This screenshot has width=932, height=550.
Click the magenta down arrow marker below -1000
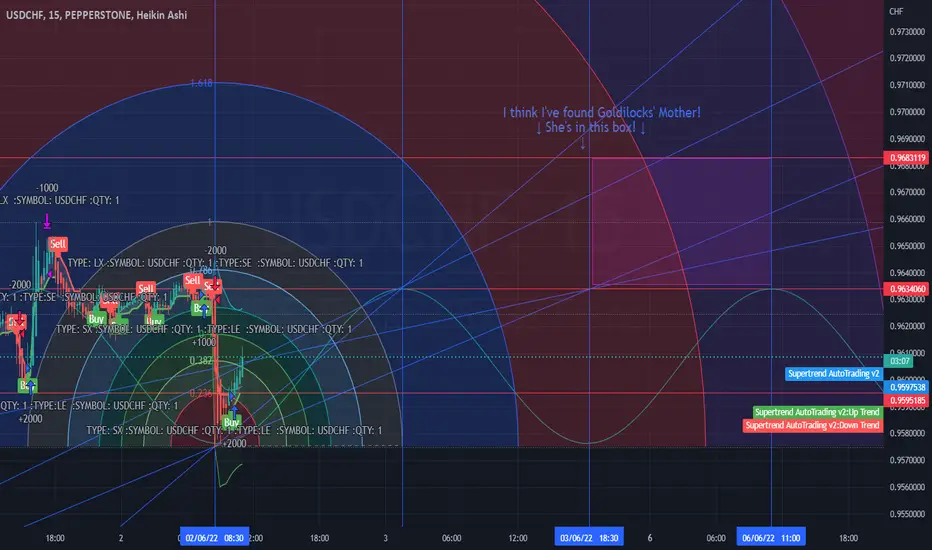47,222
